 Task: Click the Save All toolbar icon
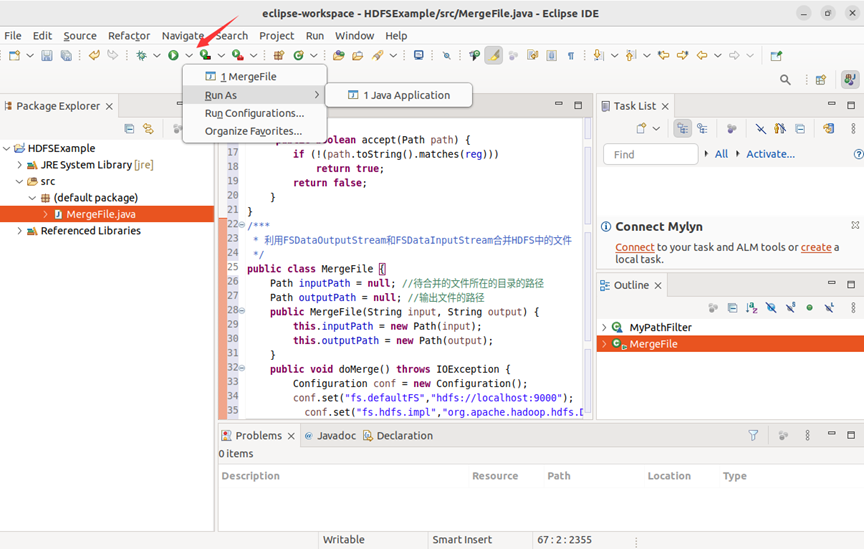coord(66,55)
